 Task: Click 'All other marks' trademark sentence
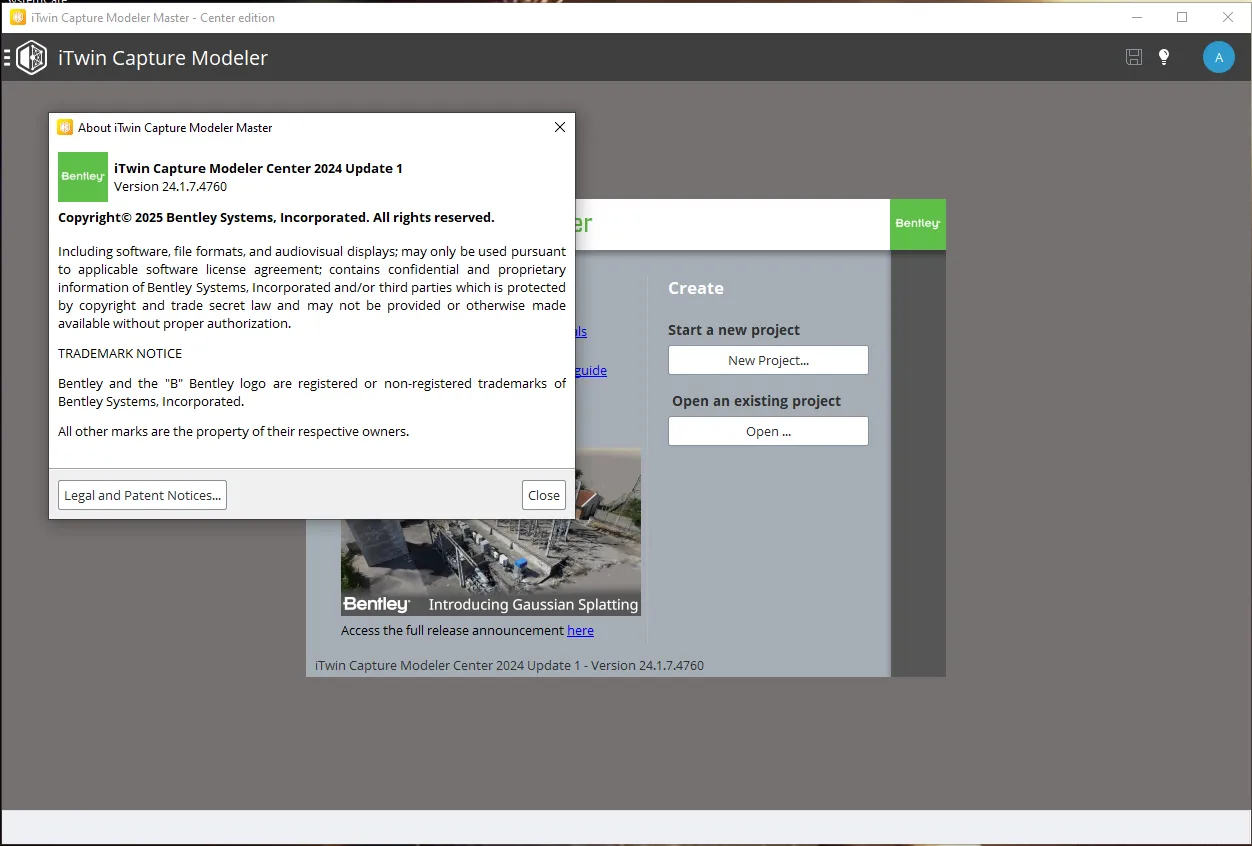tap(234, 431)
